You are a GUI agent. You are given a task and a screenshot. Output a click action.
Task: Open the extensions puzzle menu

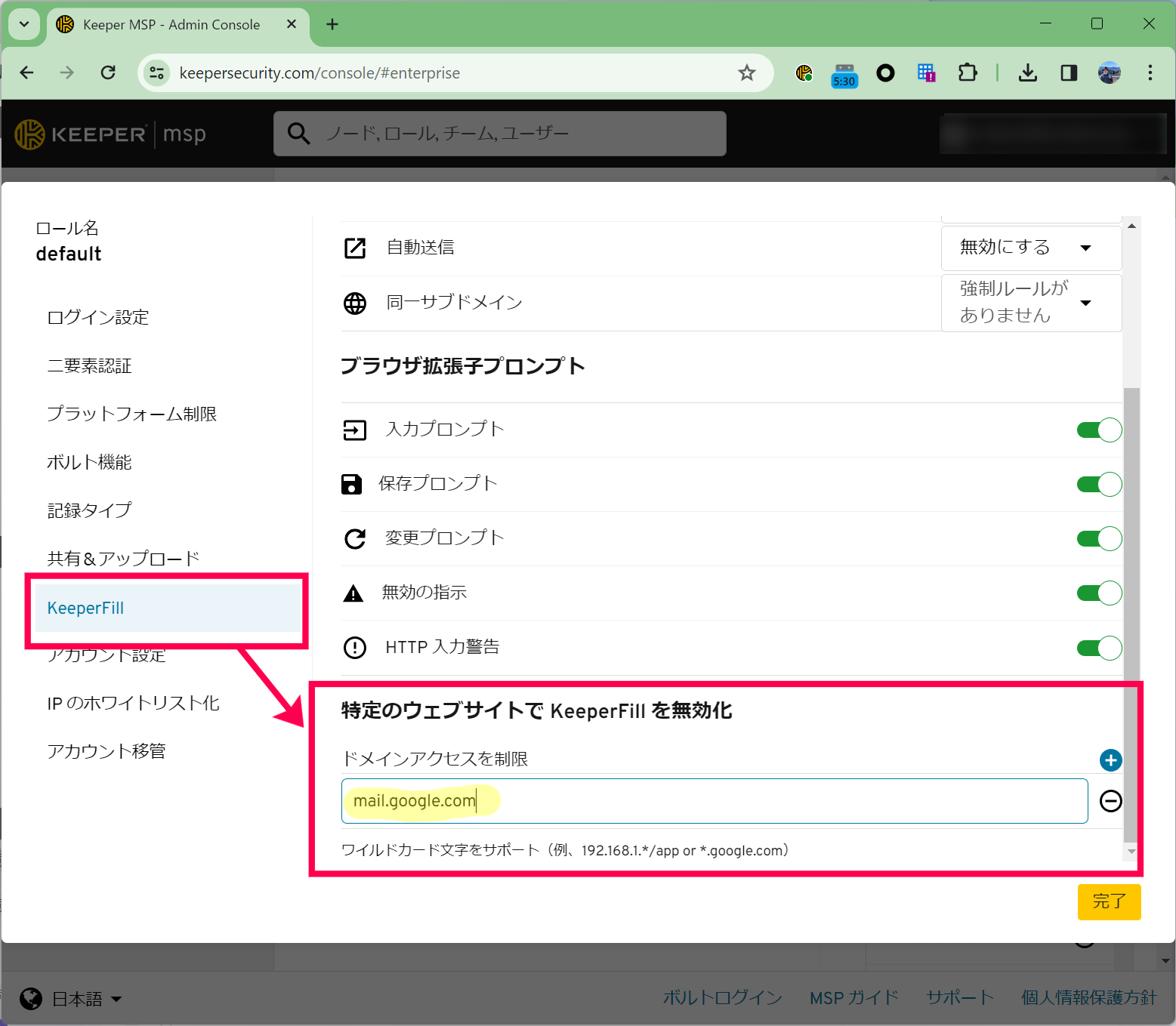coord(968,72)
